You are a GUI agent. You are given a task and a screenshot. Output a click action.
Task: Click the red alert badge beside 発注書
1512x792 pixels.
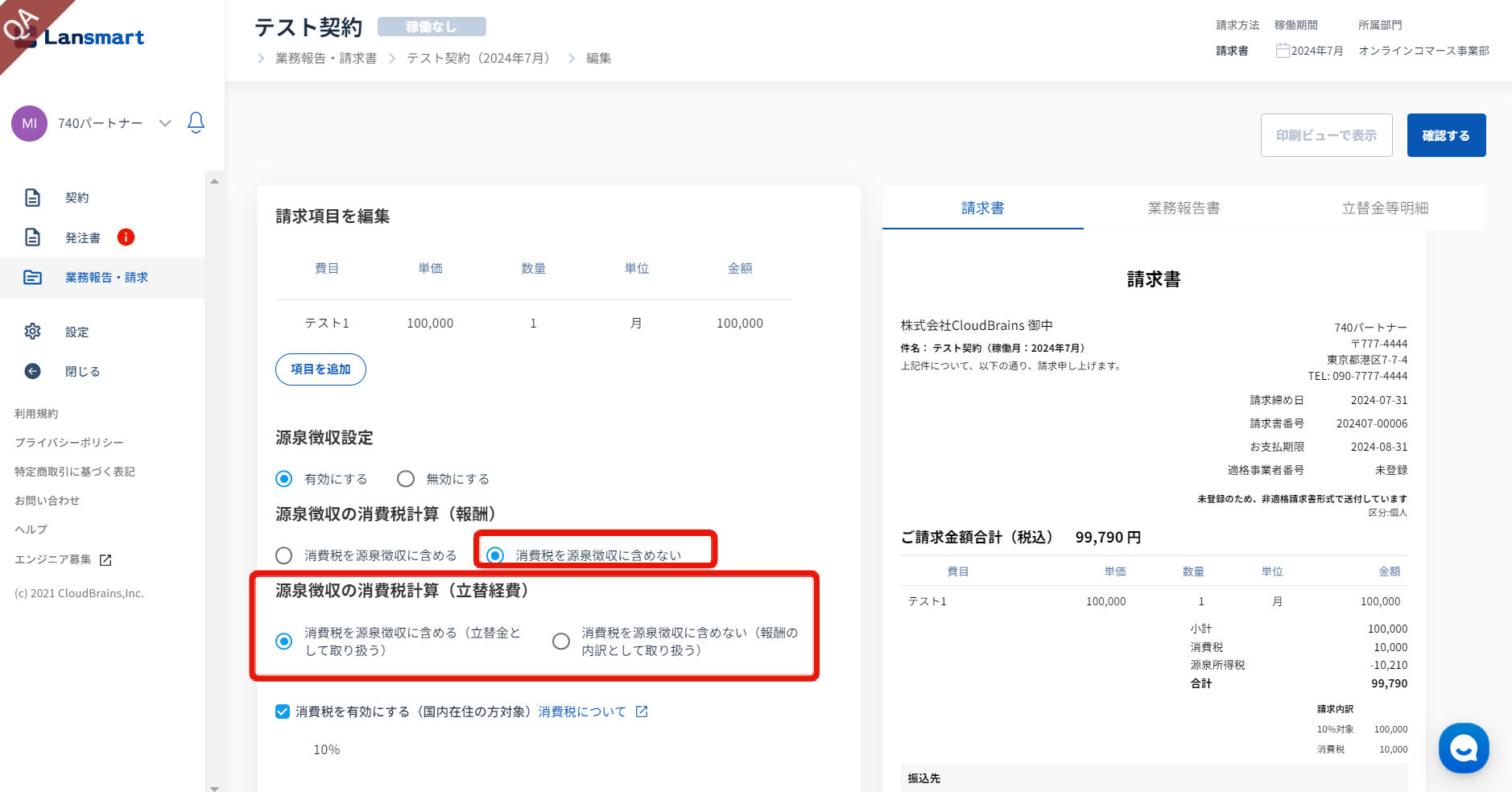(x=126, y=237)
